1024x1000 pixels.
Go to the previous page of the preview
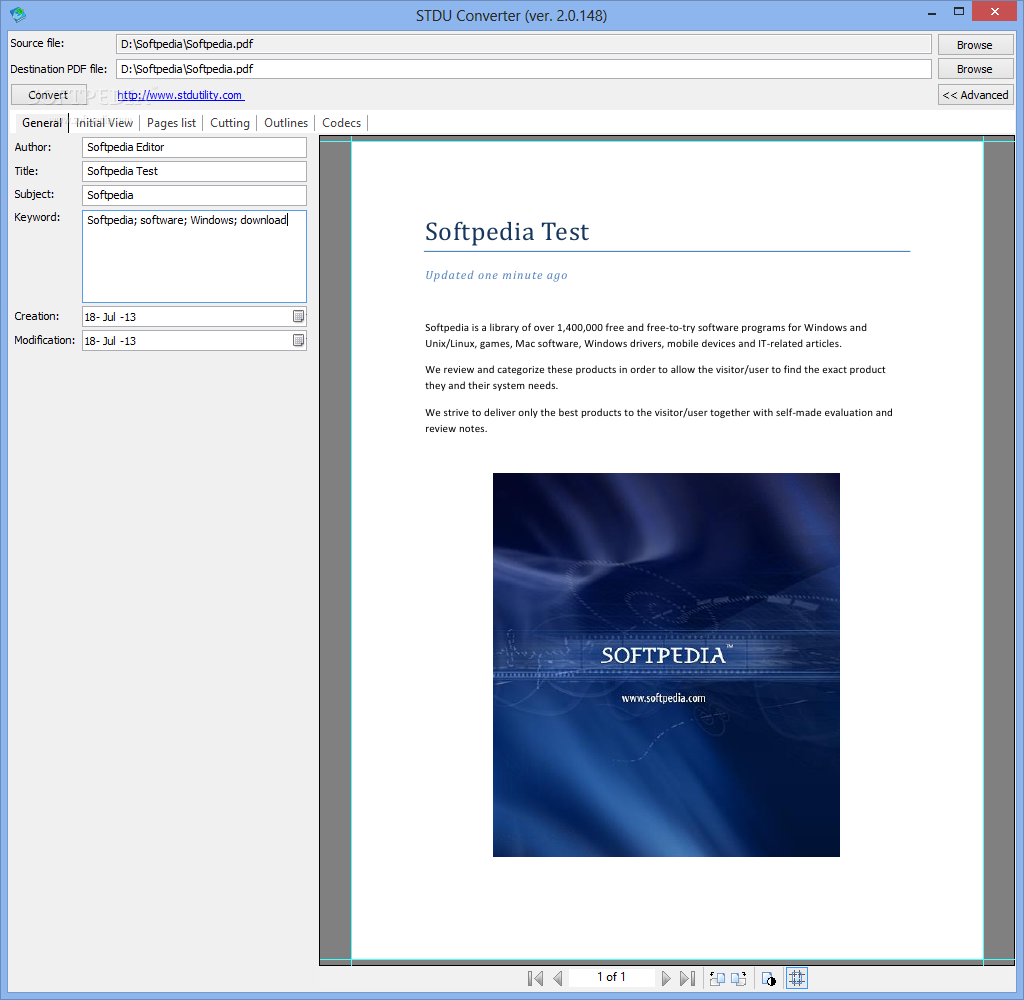click(558, 978)
